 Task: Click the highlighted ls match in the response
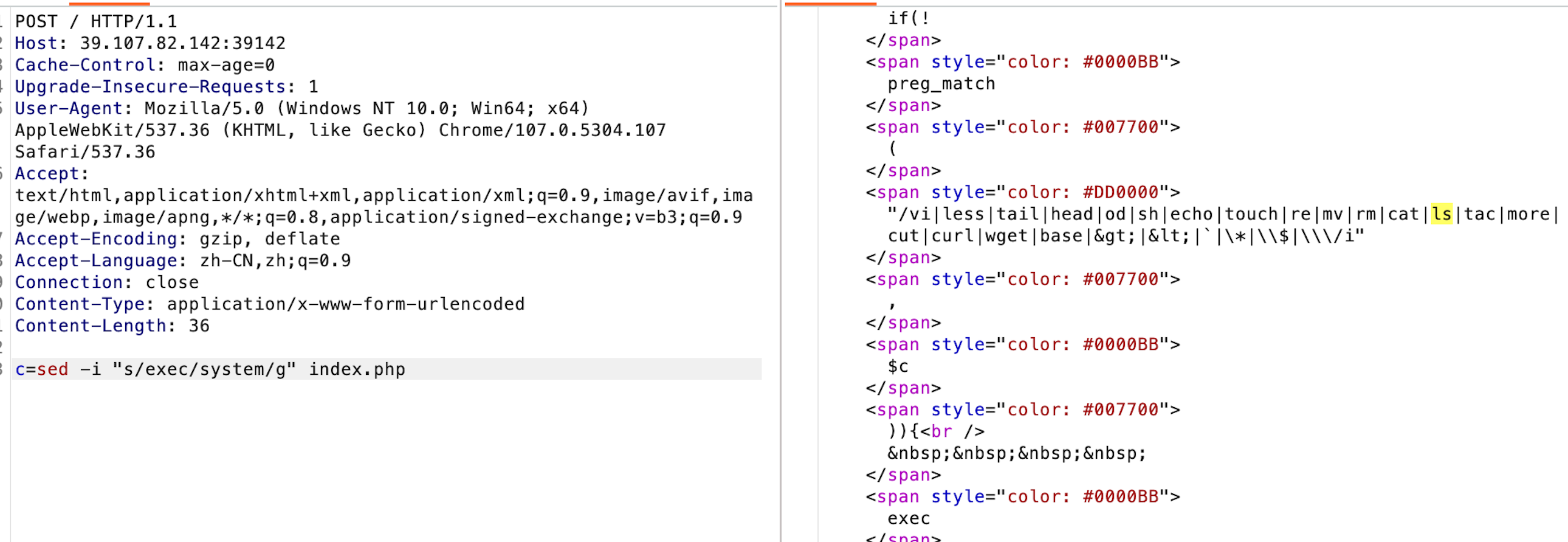[x=1442, y=214]
